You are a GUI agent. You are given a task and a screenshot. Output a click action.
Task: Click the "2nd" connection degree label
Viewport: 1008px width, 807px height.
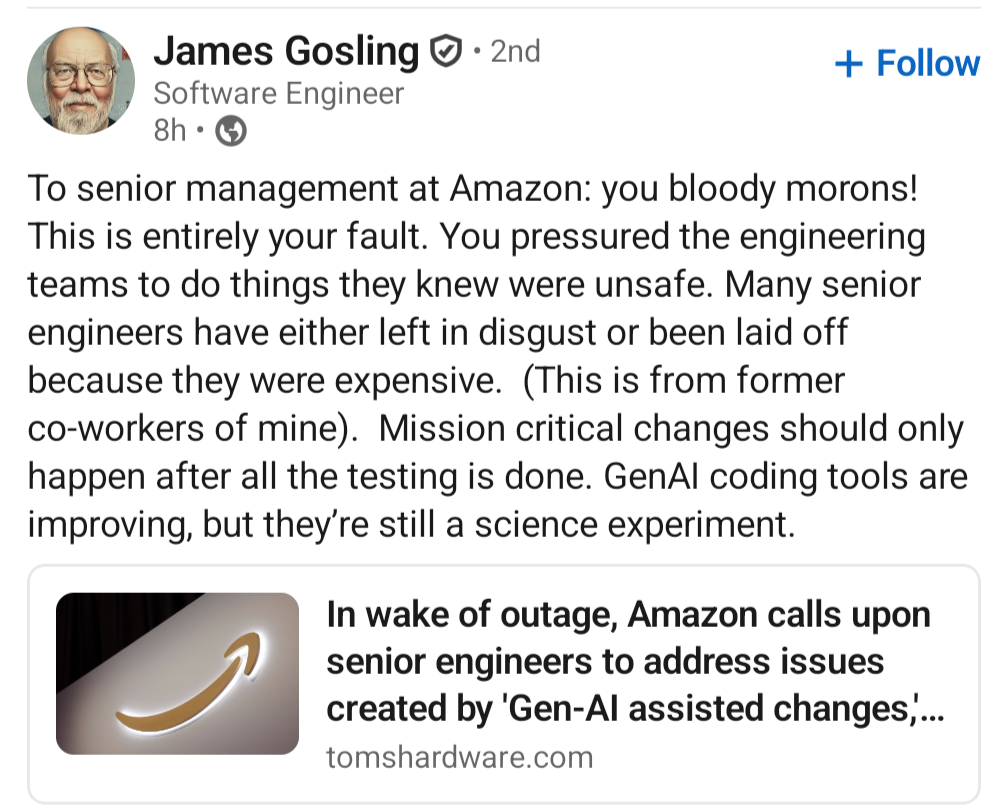point(515,50)
